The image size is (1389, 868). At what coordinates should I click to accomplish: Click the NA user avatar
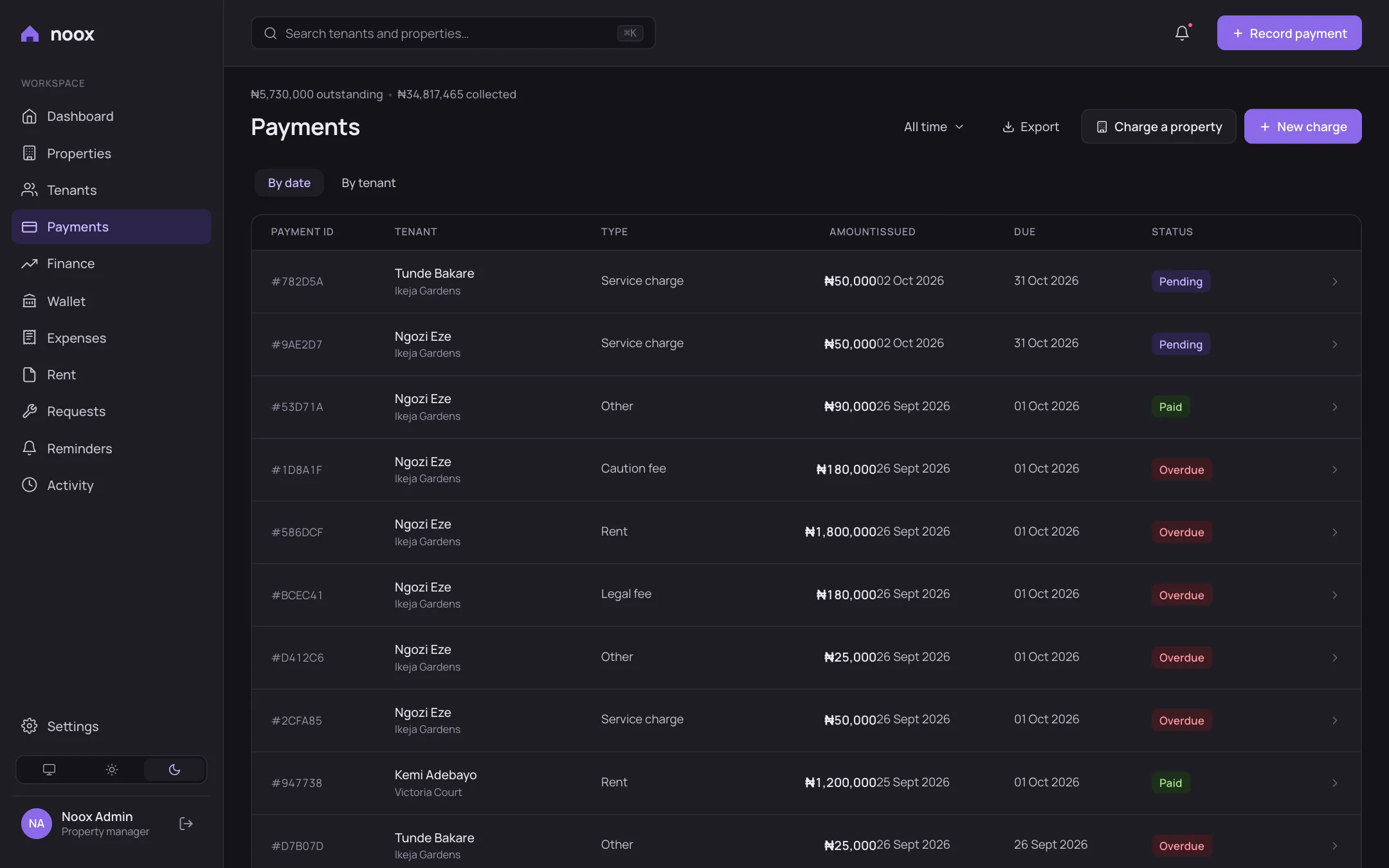[37, 824]
